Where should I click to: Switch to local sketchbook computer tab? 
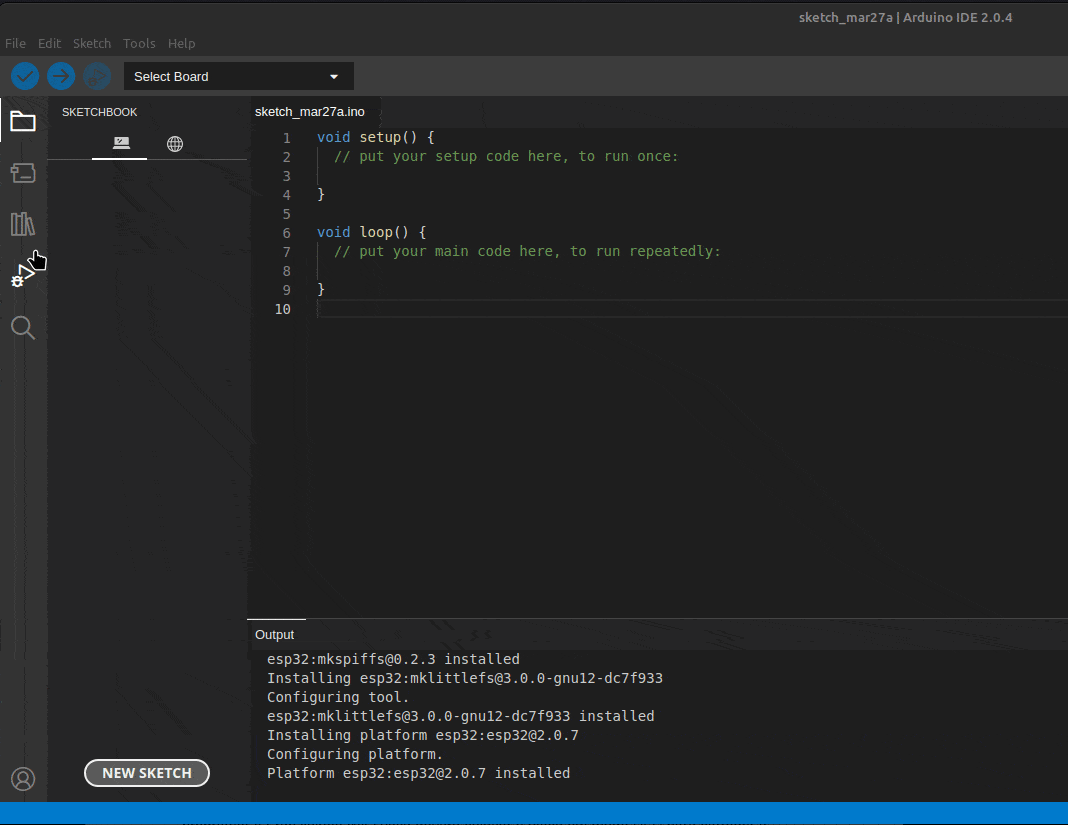coord(121,143)
